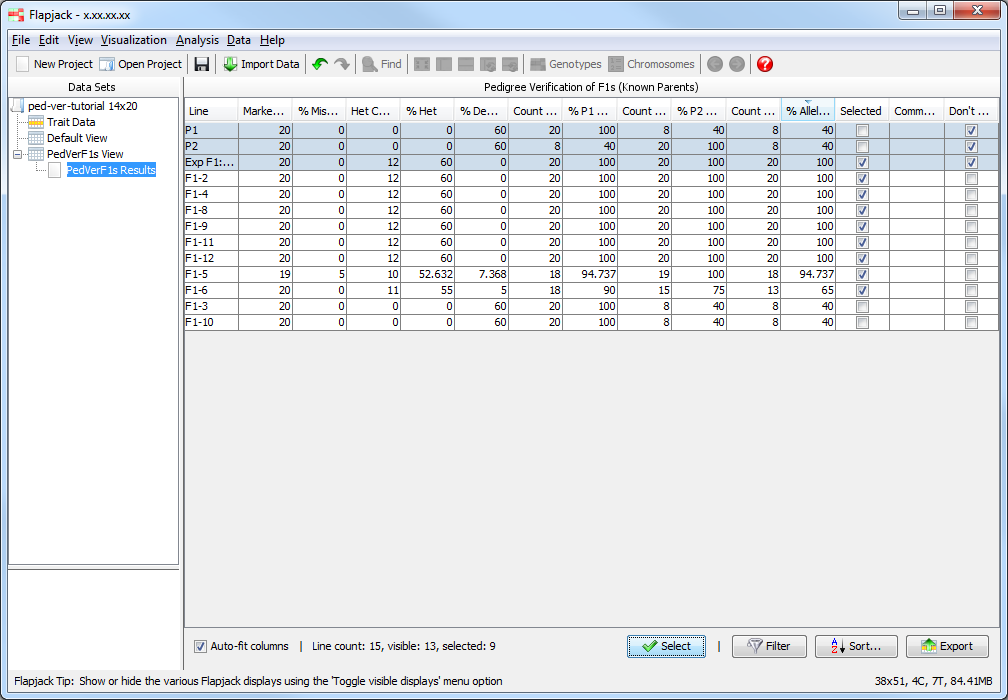Select the PedVerF1s Results tree item
This screenshot has width=1008, height=700.
pyautogui.click(x=111, y=170)
